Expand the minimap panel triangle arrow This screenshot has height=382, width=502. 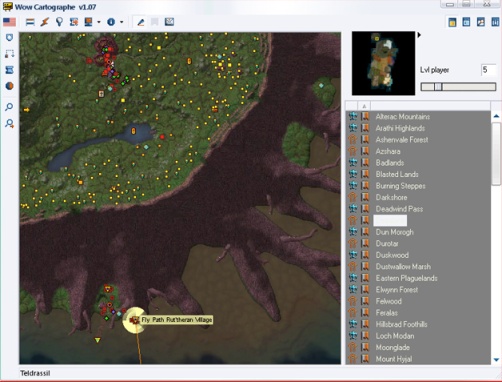point(419,35)
